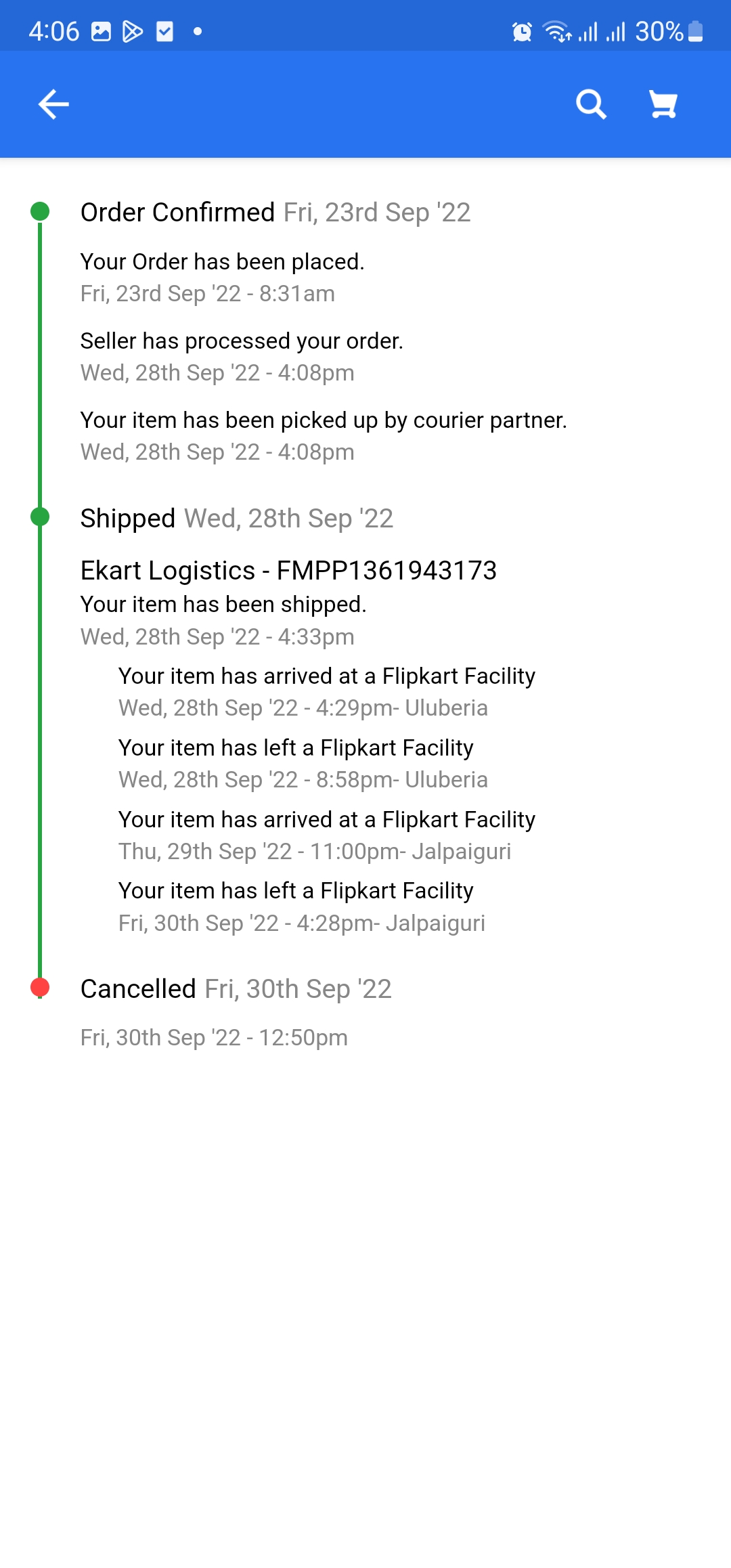This screenshot has height=1568, width=731.
Task: Tap the back arrow in header
Action: click(53, 104)
